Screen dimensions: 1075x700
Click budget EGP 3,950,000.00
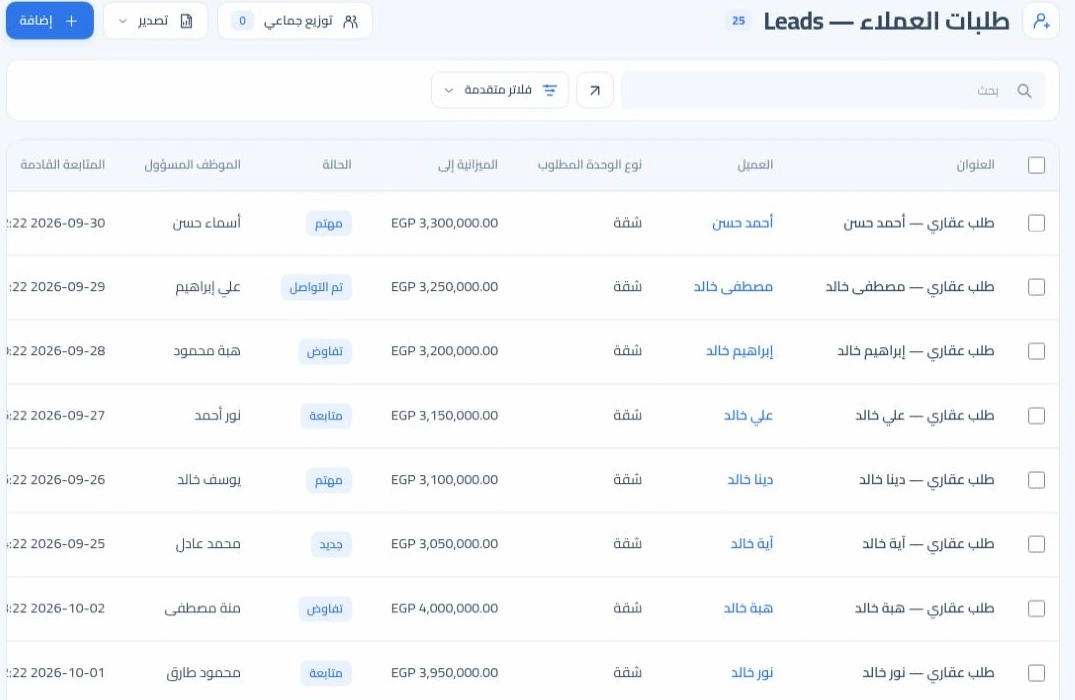[444, 673]
